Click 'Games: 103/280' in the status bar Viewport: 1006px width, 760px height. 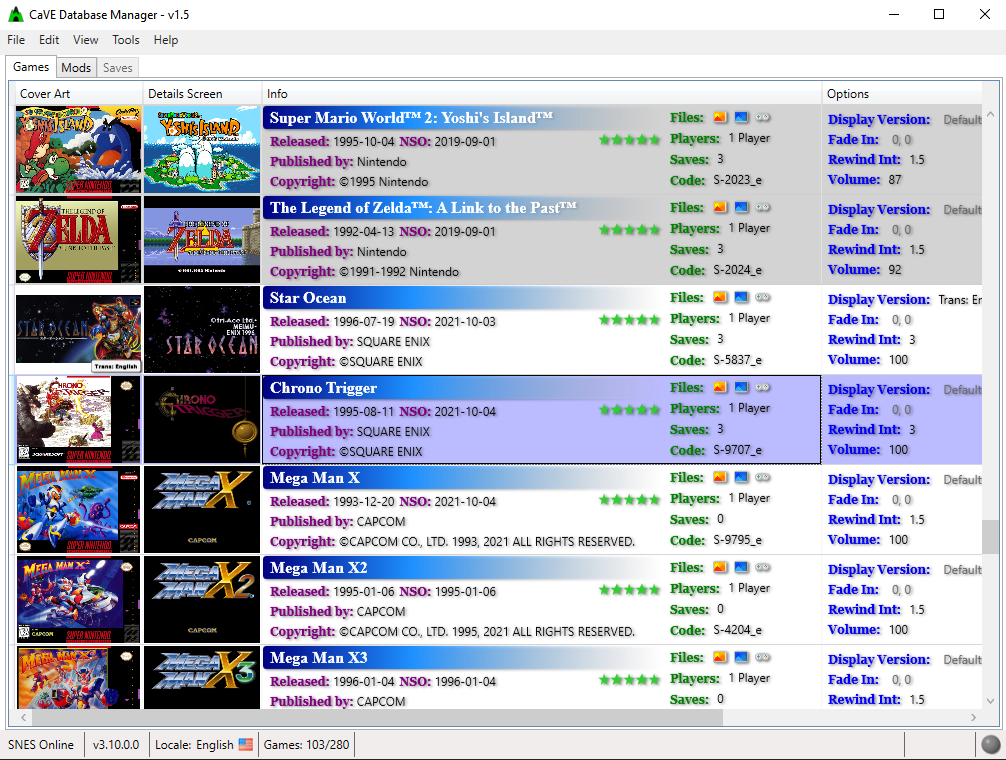(307, 745)
